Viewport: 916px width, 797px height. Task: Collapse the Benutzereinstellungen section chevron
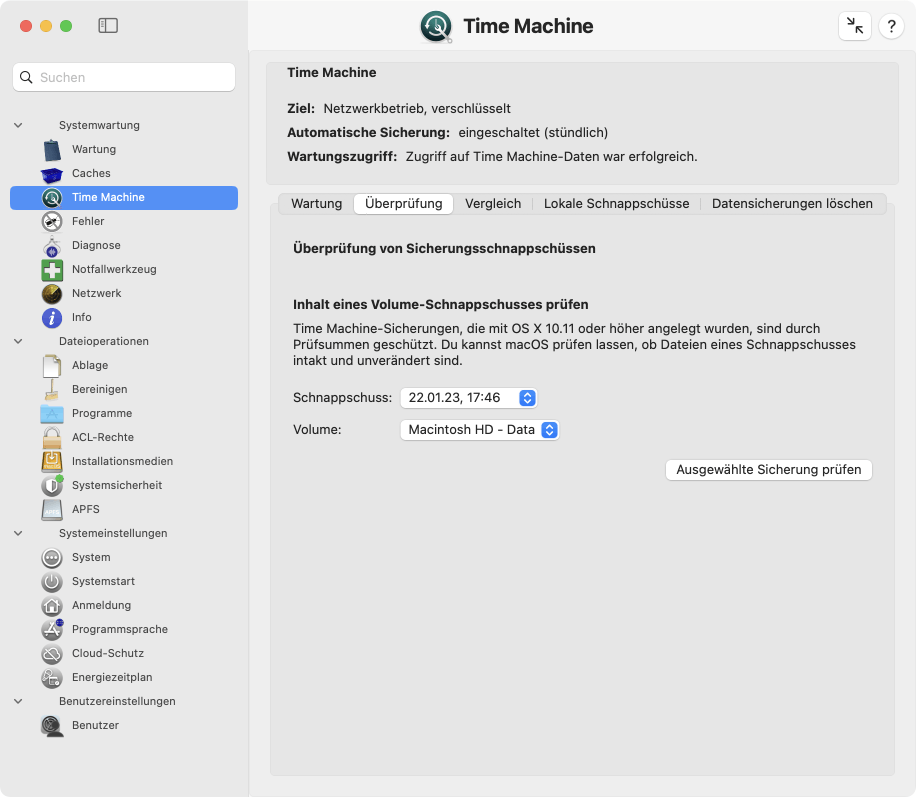click(18, 701)
